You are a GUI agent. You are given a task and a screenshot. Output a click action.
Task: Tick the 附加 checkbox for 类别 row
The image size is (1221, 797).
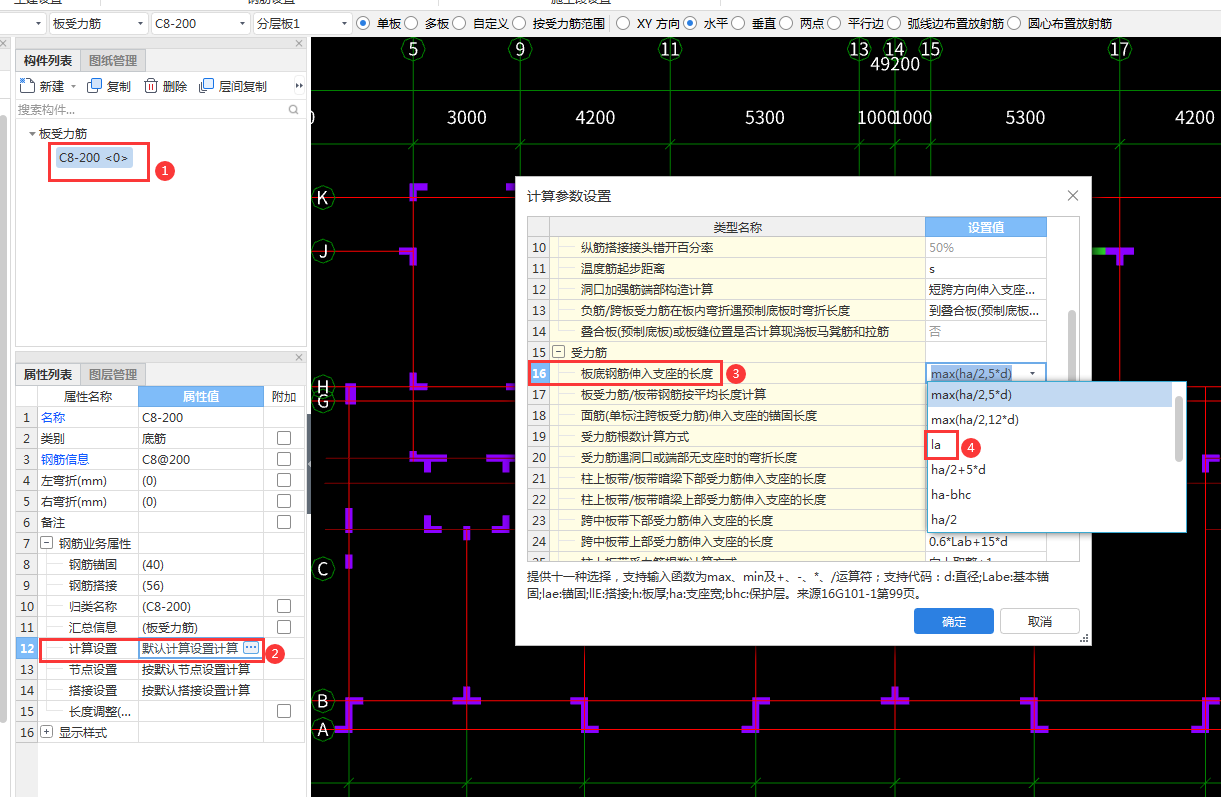(284, 438)
